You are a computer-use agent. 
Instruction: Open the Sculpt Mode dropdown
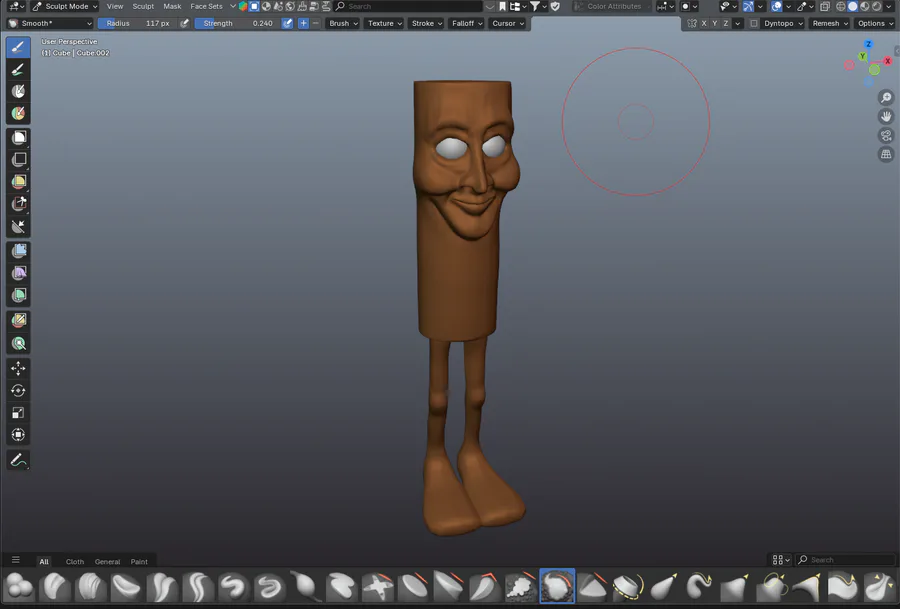click(x=65, y=6)
